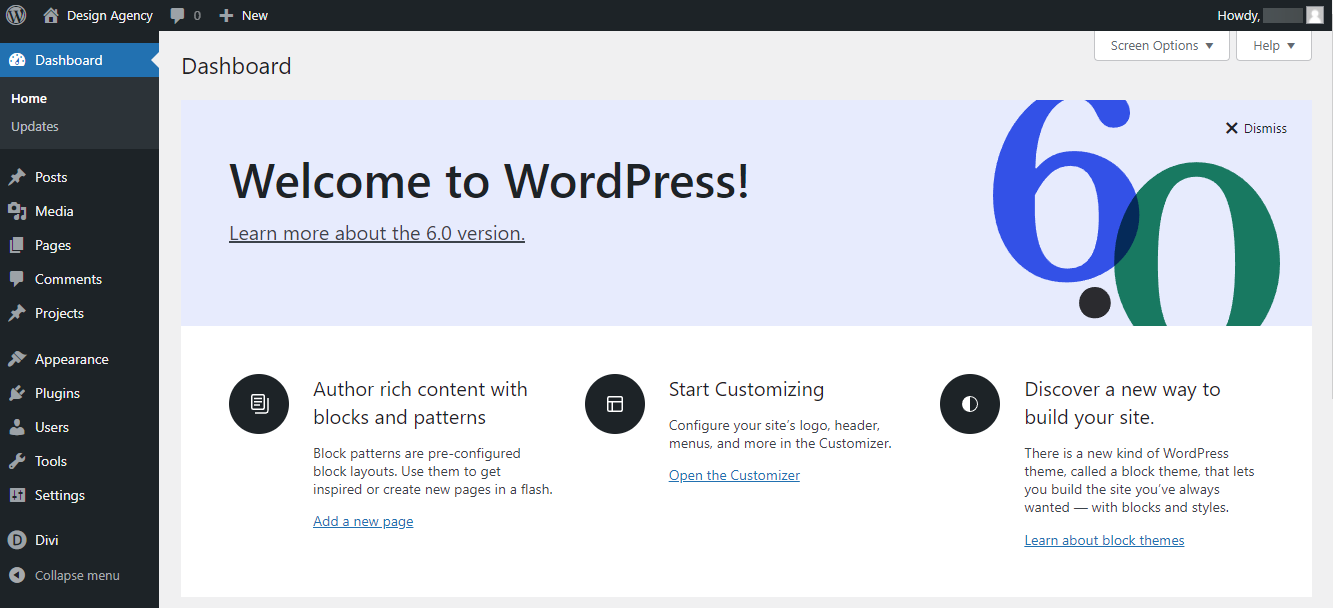Click the Start Customizing heading

746,389
